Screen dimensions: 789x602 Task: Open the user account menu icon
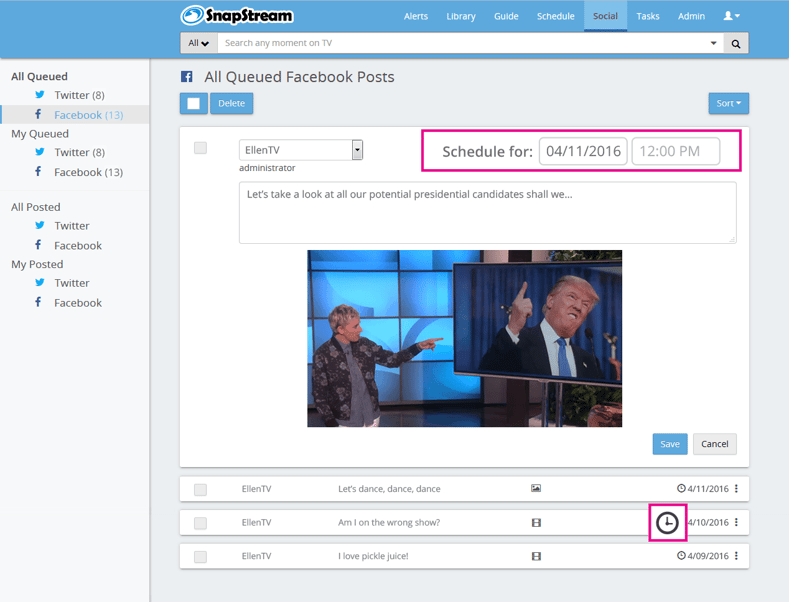tap(732, 16)
